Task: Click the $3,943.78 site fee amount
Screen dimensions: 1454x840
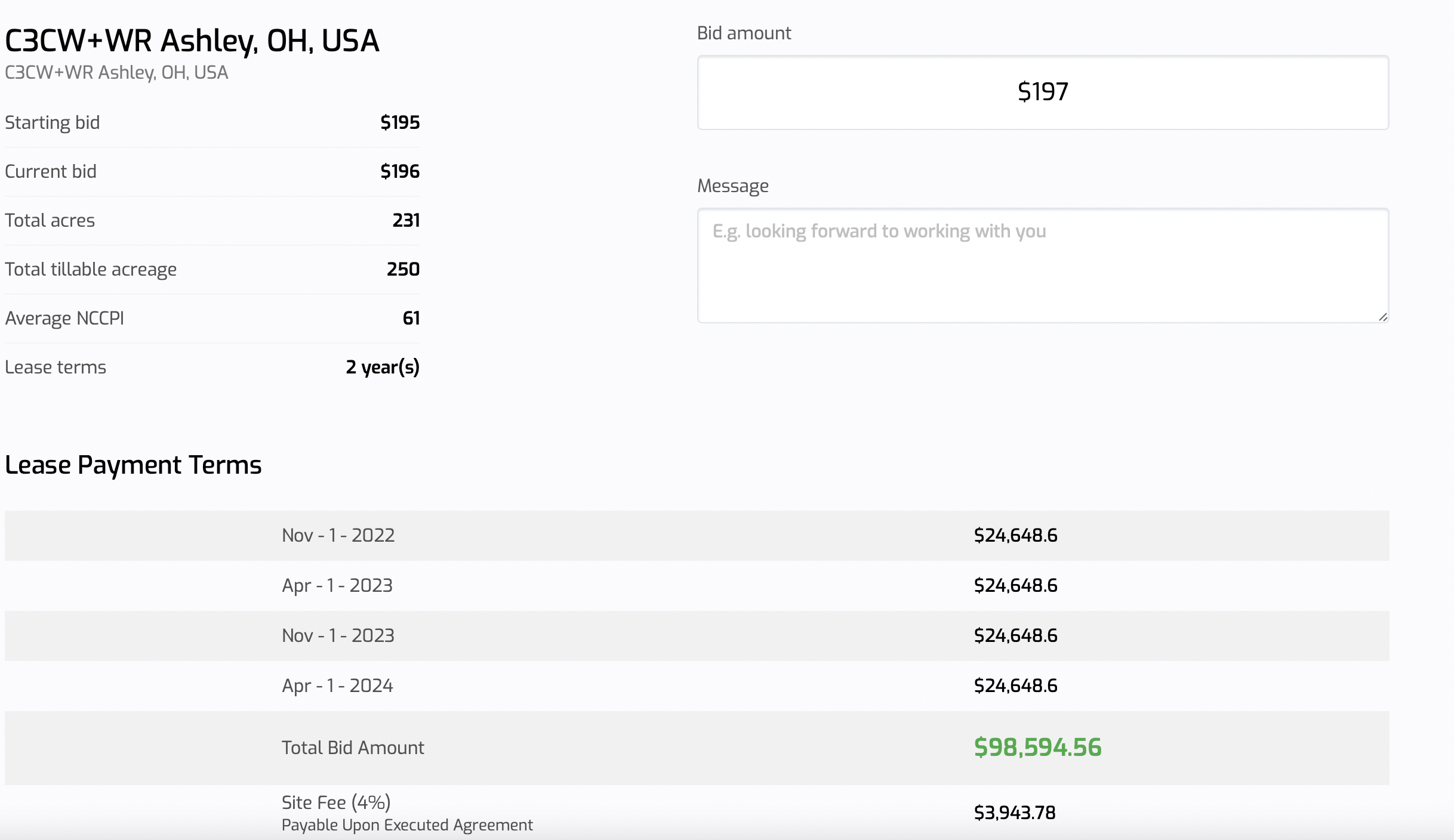Action: point(1015,813)
